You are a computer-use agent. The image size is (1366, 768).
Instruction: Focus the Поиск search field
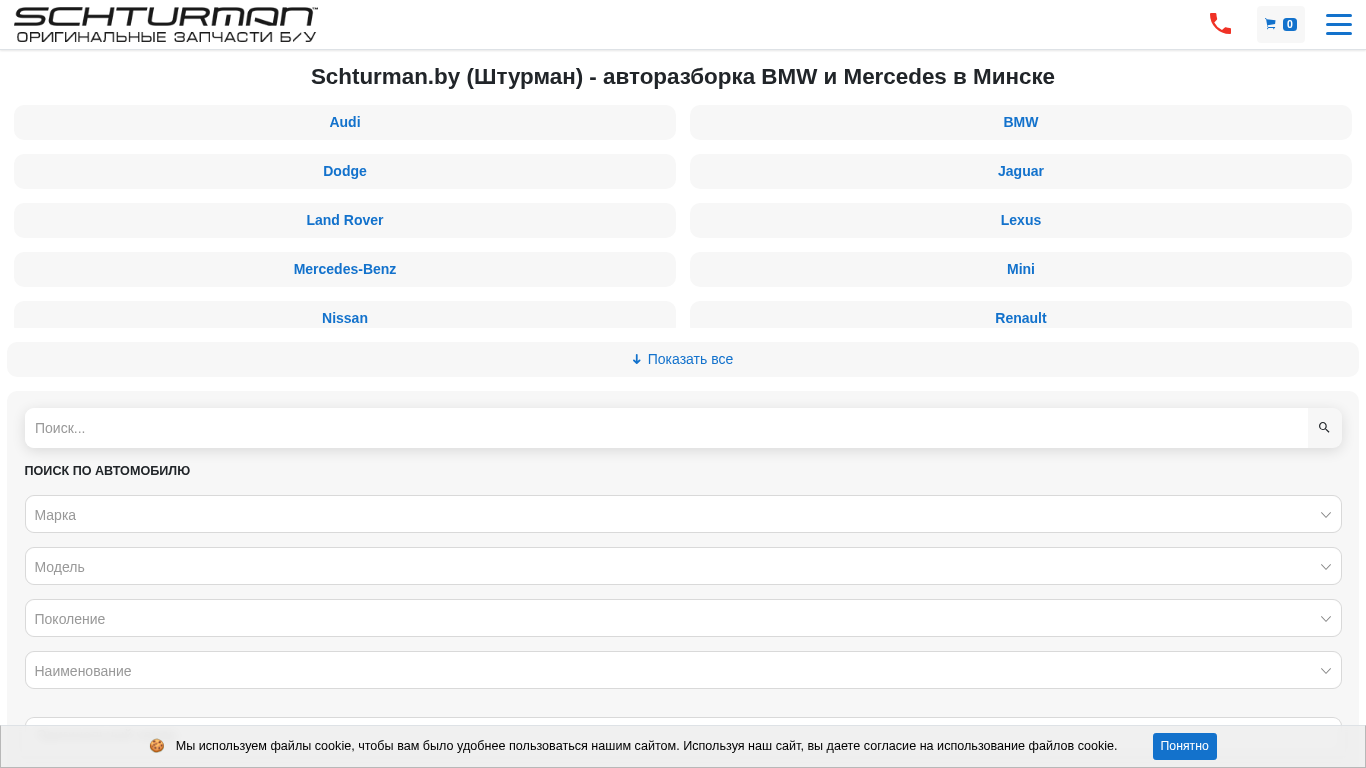coord(666,428)
